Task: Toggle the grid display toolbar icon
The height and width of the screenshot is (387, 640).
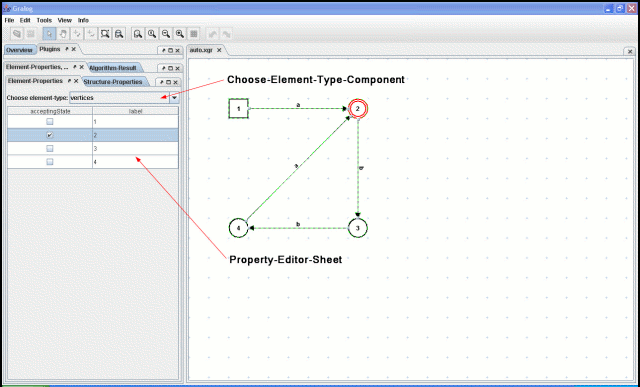Action: tap(194, 34)
